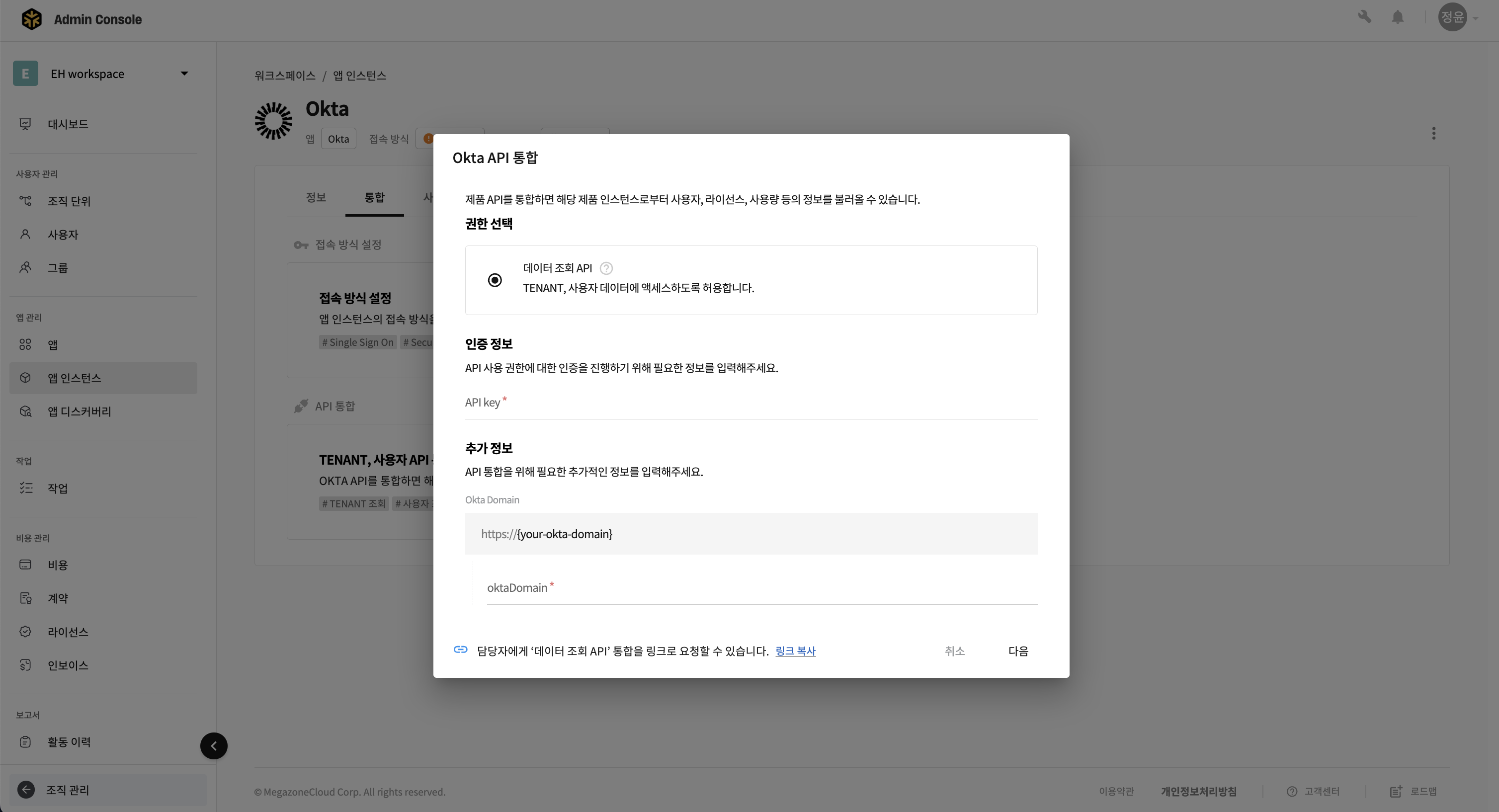Click the 활동 이력 report icon in sidebar
Image resolution: width=1499 pixels, height=812 pixels.
tap(25, 741)
